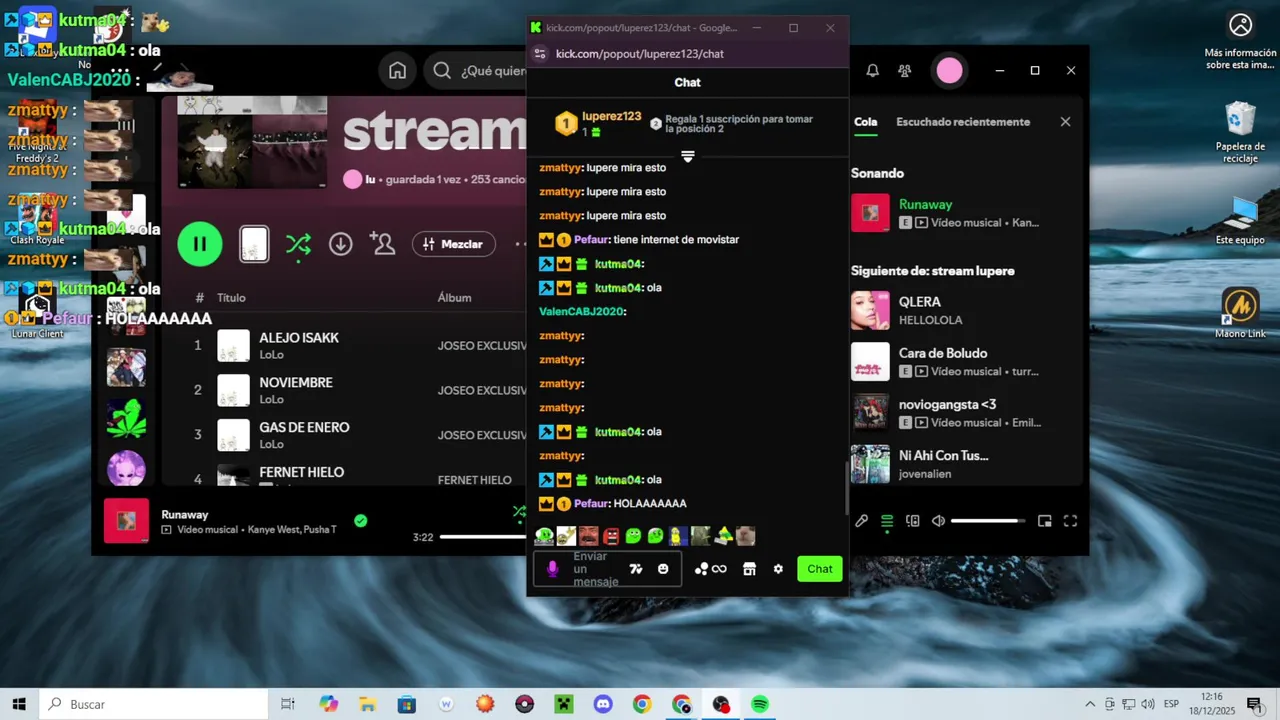Open the Maono Link desktop icon

pyautogui.click(x=1240, y=314)
